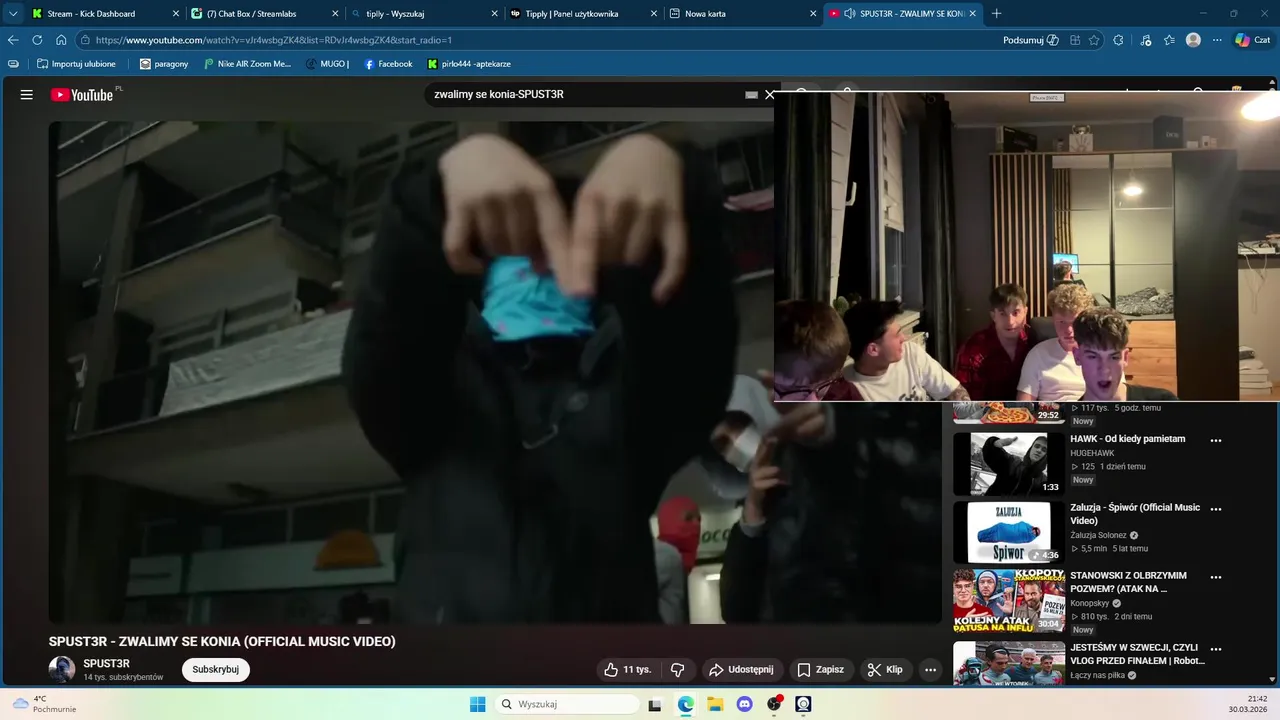Click the Windows taskbar Wyszukaj search box
Viewport: 1280px width, 720px height.
(568, 704)
